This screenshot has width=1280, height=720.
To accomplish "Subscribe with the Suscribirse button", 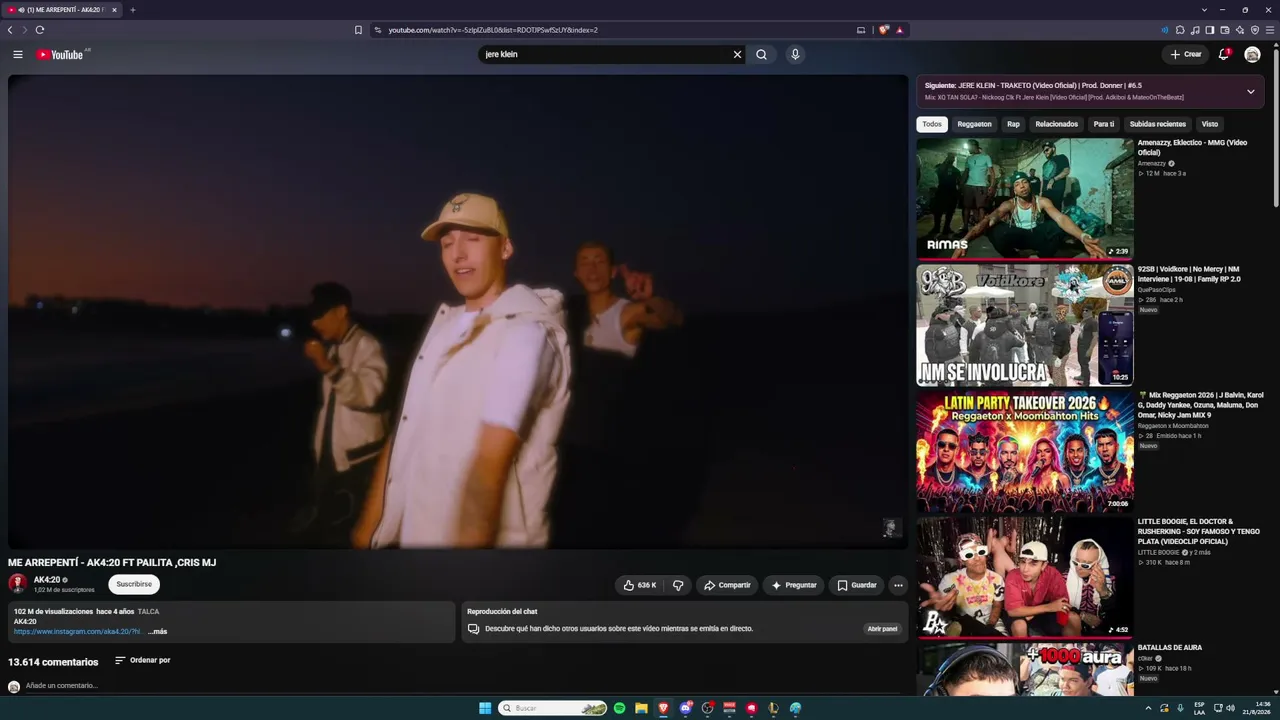I will click(134, 584).
